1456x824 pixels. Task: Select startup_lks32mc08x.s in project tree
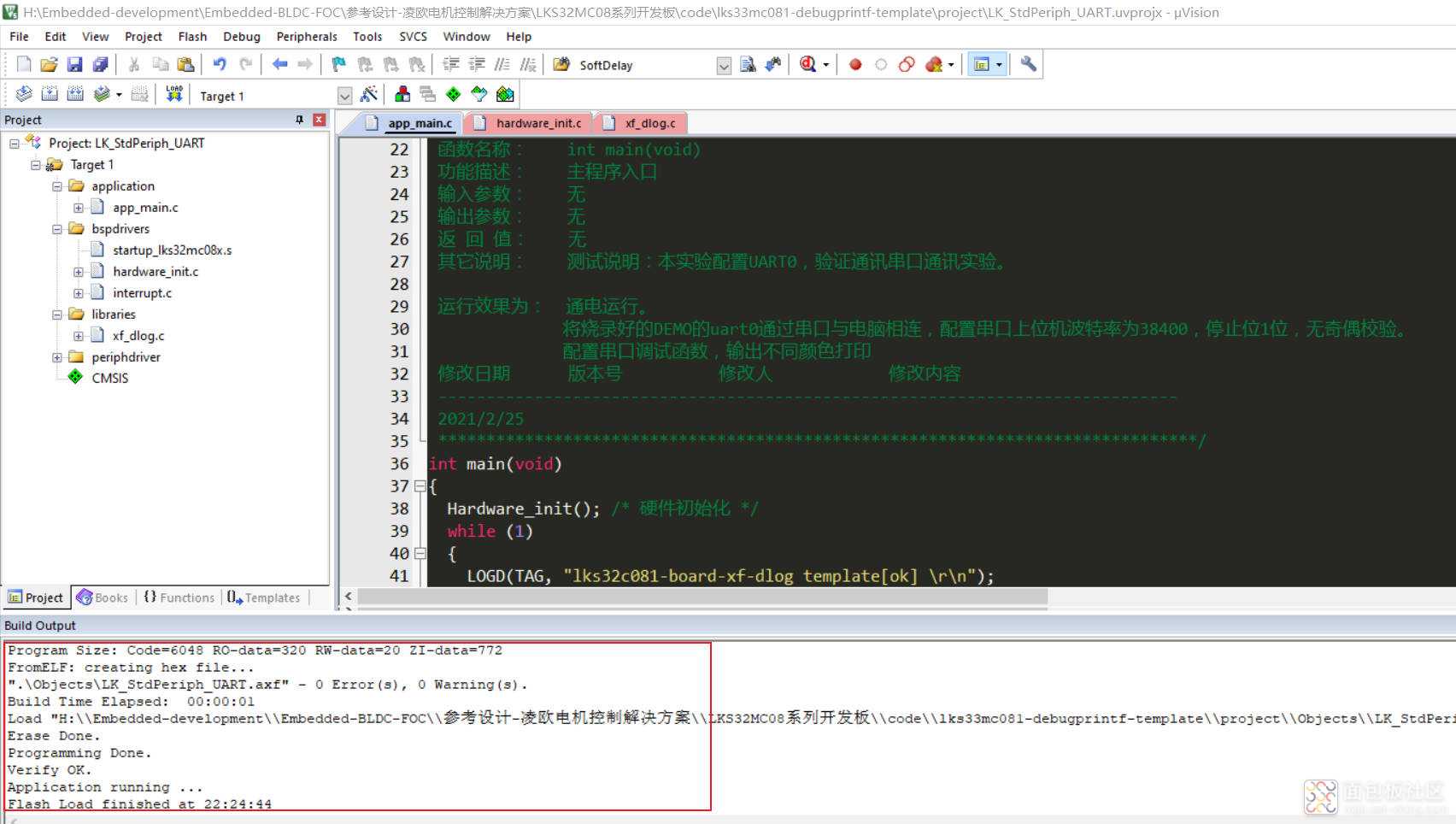pos(172,250)
